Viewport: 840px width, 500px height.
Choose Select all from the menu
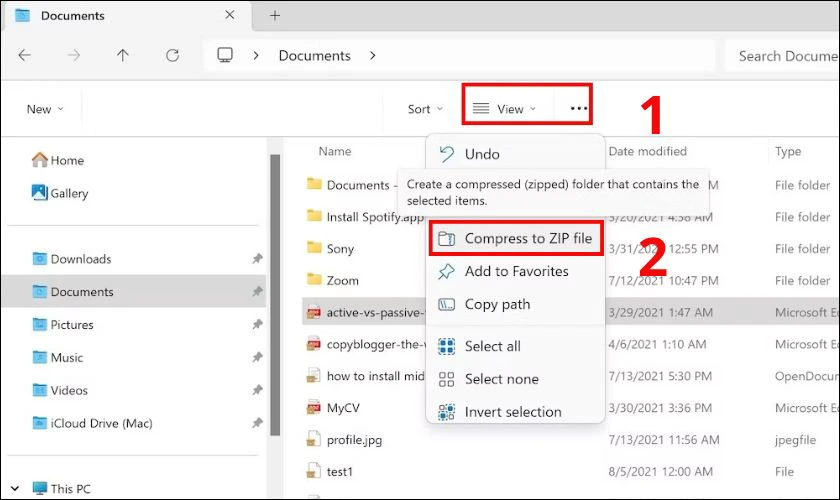516,346
